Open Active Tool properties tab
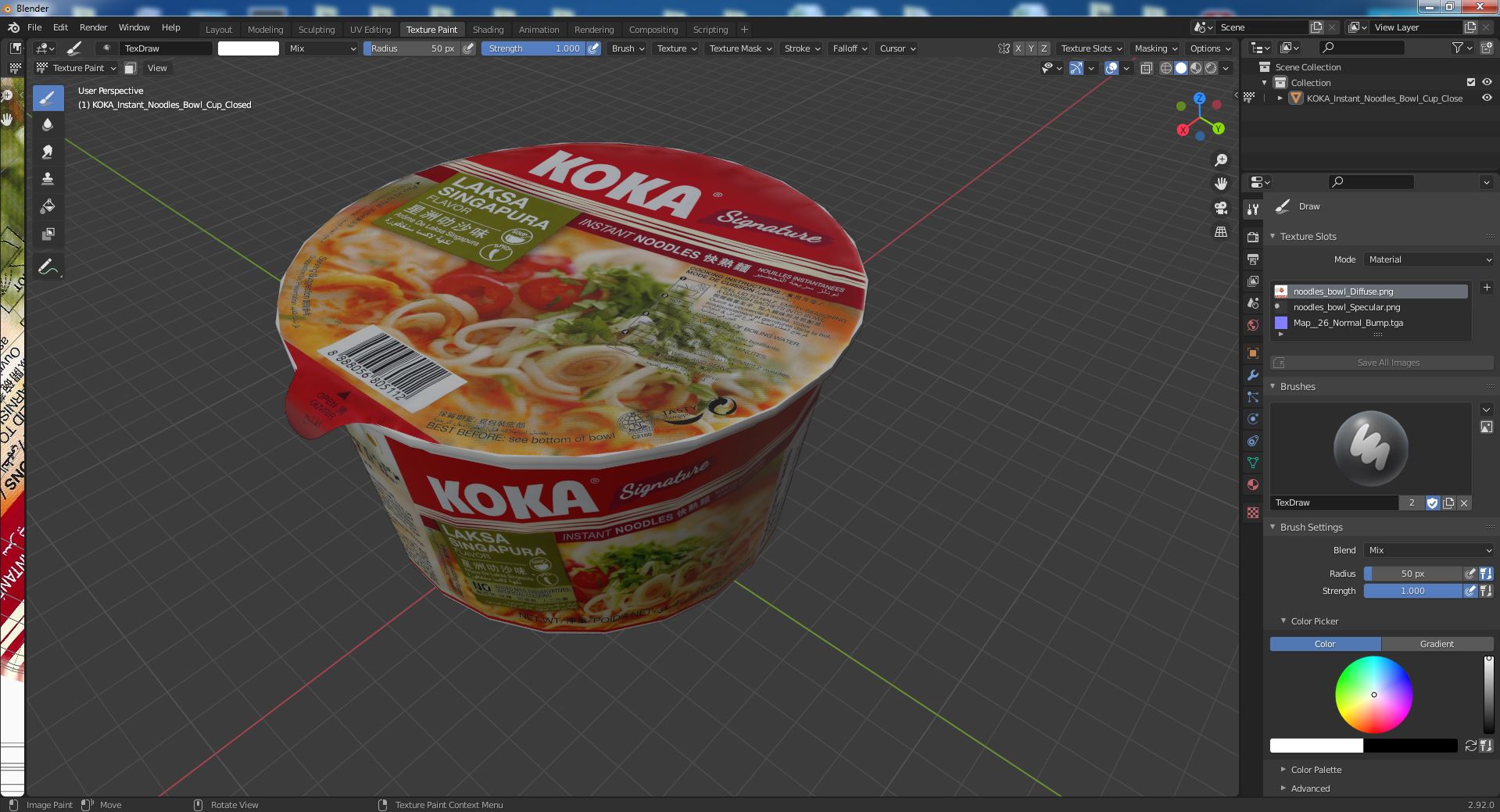This screenshot has width=1500, height=812. tap(1253, 209)
